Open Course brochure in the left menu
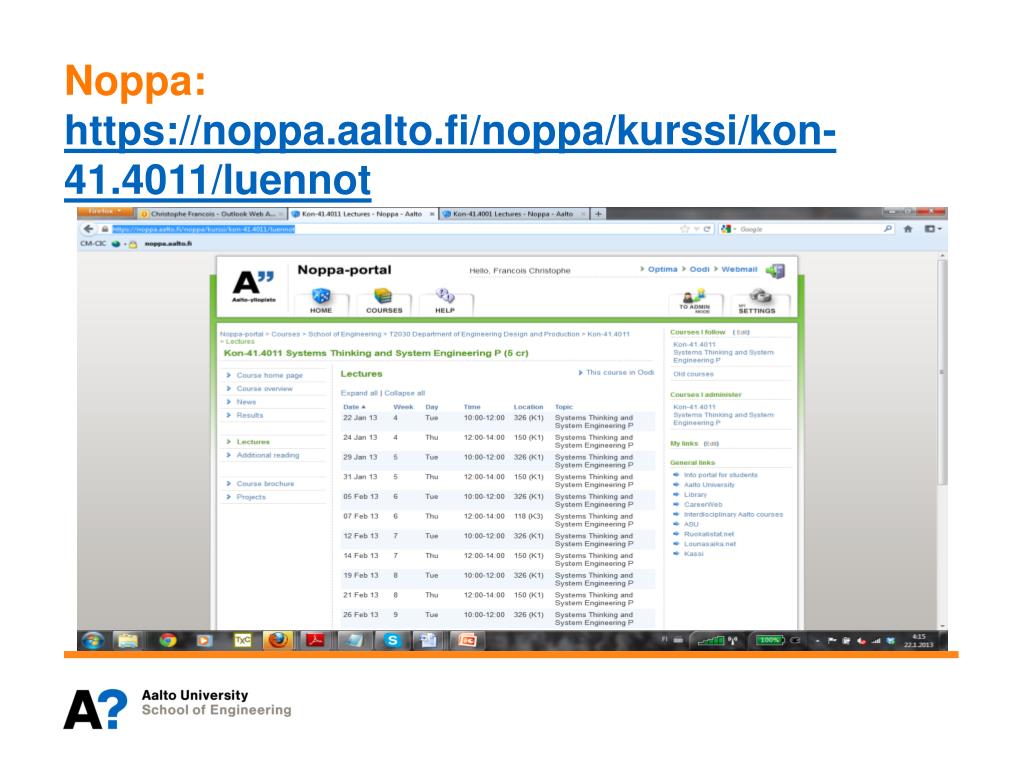The width and height of the screenshot is (1024, 768). 265,484
